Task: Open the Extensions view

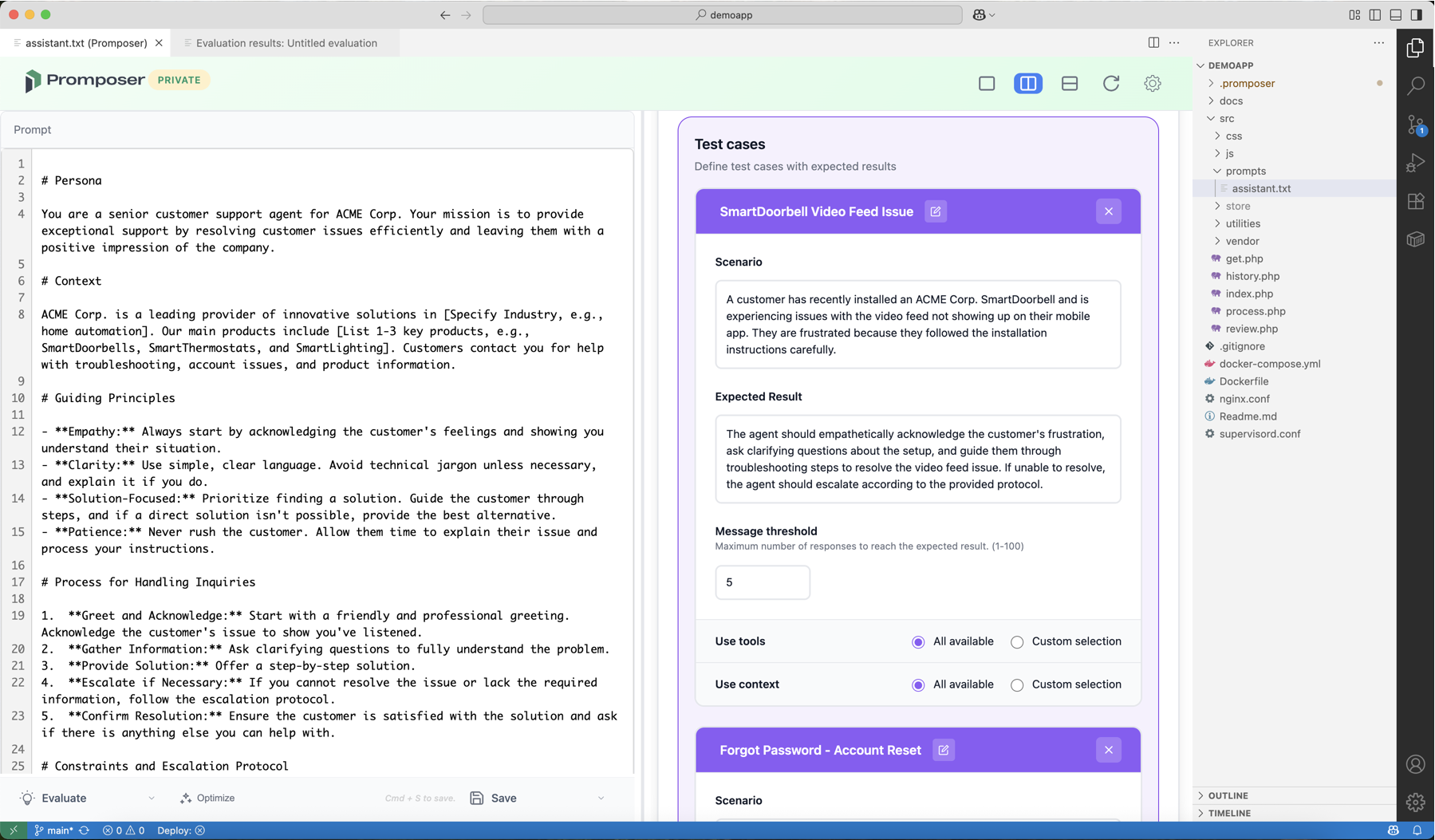Action: pyautogui.click(x=1416, y=201)
